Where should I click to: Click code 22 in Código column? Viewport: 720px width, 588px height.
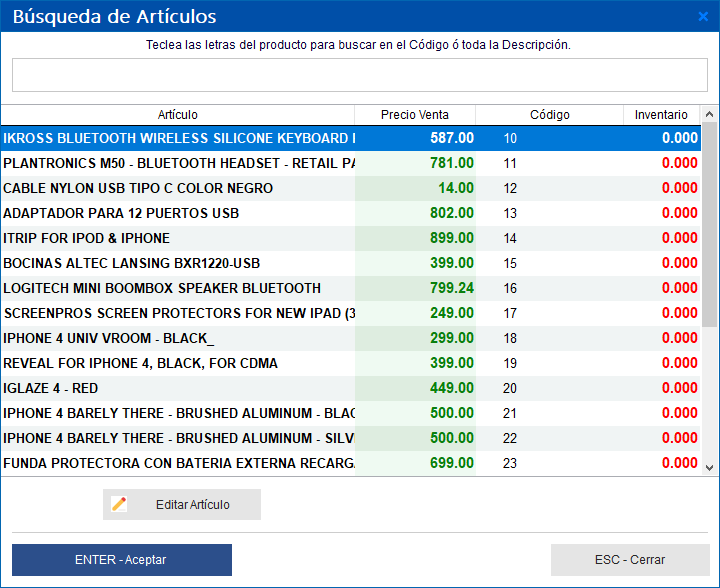pos(510,439)
